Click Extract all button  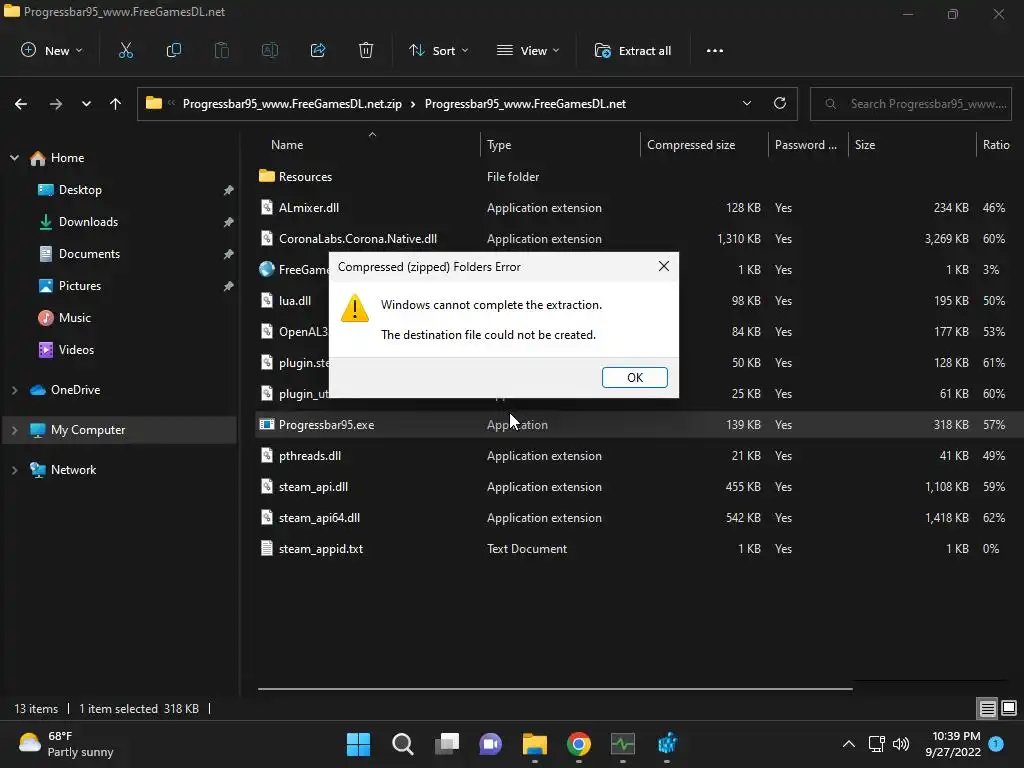[x=633, y=50]
